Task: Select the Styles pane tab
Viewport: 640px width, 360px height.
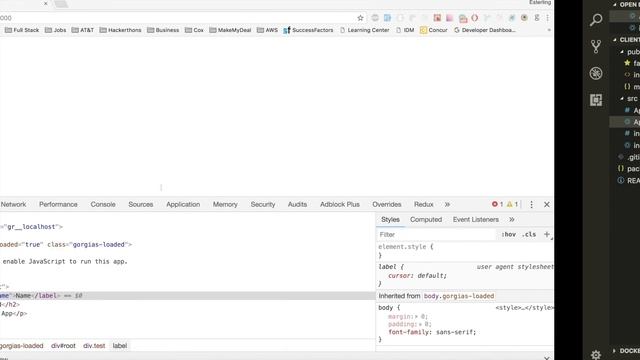Action: pos(390,220)
